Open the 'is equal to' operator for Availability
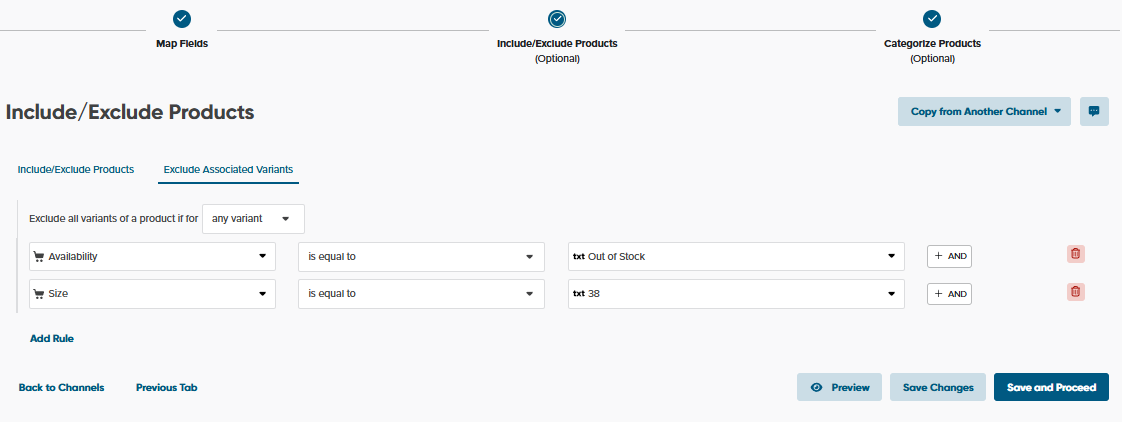The width and height of the screenshot is (1122, 422). point(421,257)
